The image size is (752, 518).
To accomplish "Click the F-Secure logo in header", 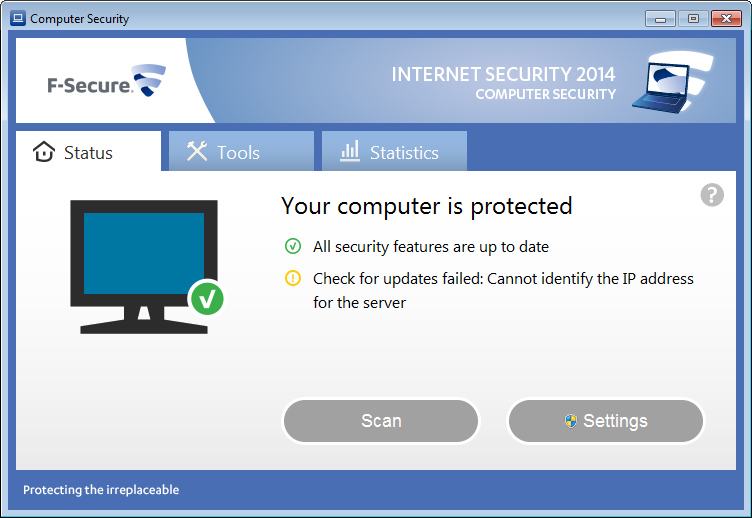I will (106, 82).
